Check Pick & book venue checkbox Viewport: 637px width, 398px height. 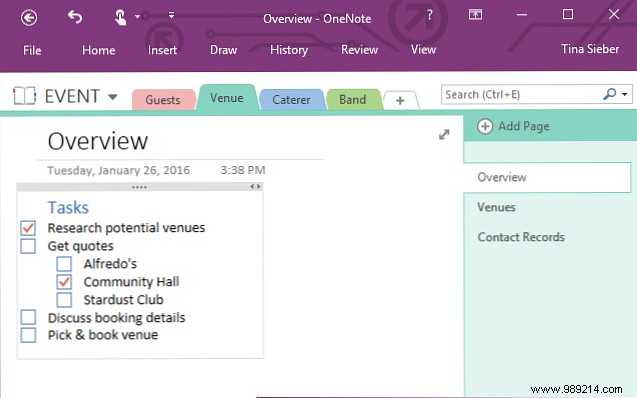tap(28, 335)
